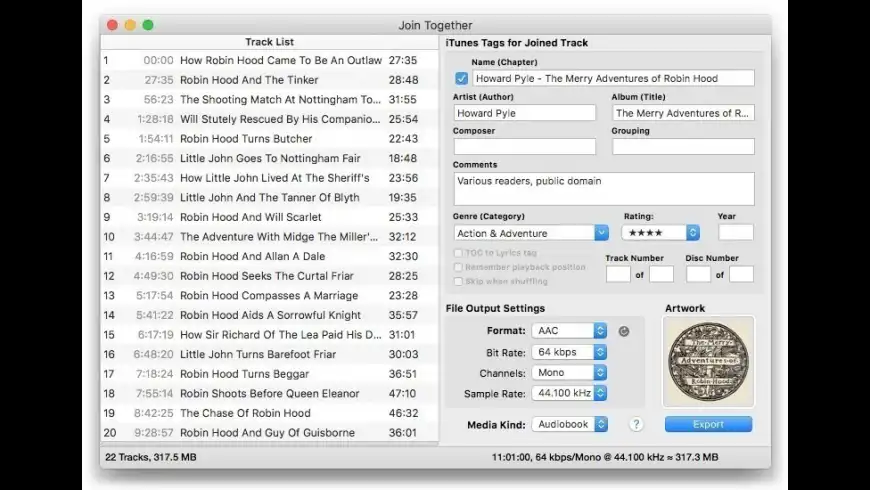Click the Track List column header
Screen dimensions: 870x490
pyautogui.click(x=269, y=42)
